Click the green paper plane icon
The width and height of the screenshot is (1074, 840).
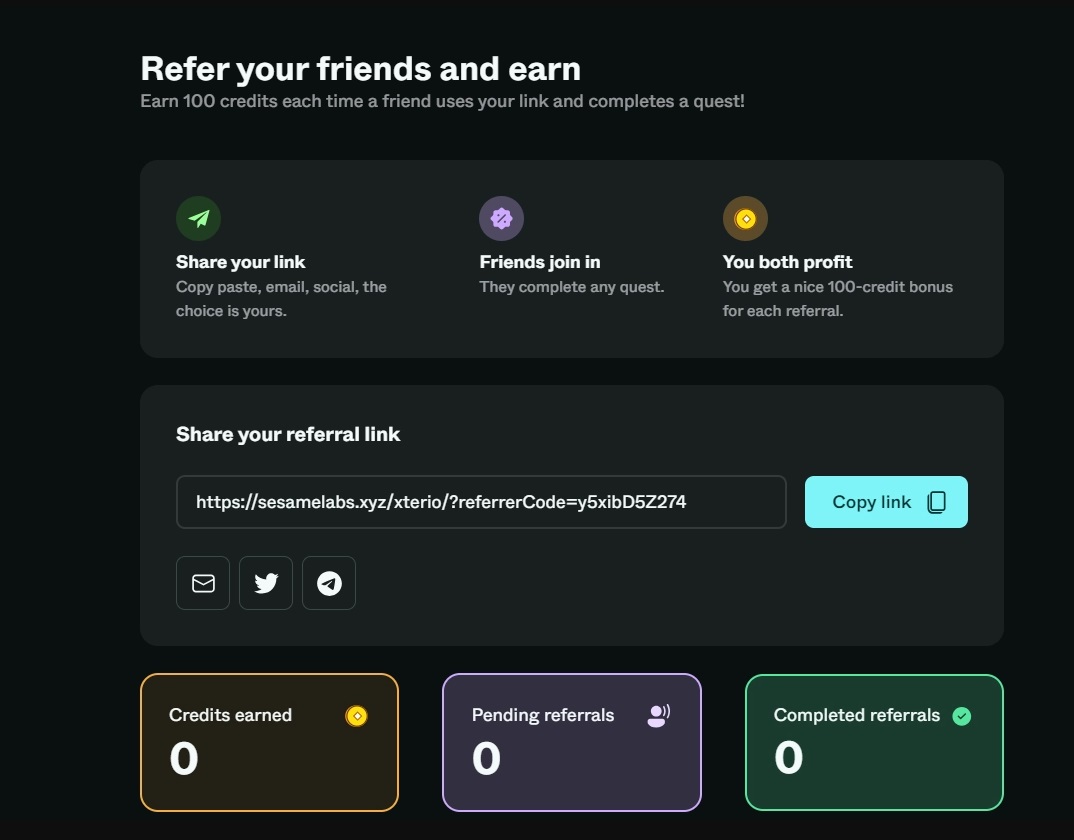(199, 219)
